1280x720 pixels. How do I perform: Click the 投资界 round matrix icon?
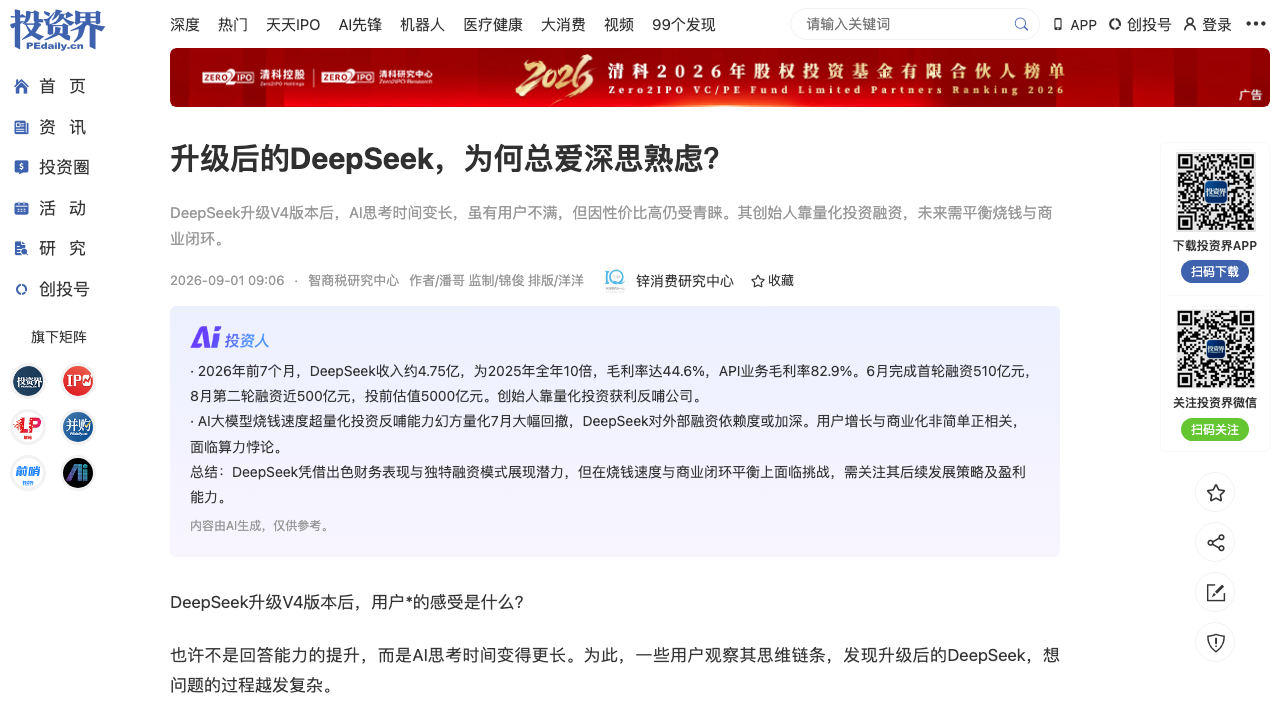pos(28,381)
